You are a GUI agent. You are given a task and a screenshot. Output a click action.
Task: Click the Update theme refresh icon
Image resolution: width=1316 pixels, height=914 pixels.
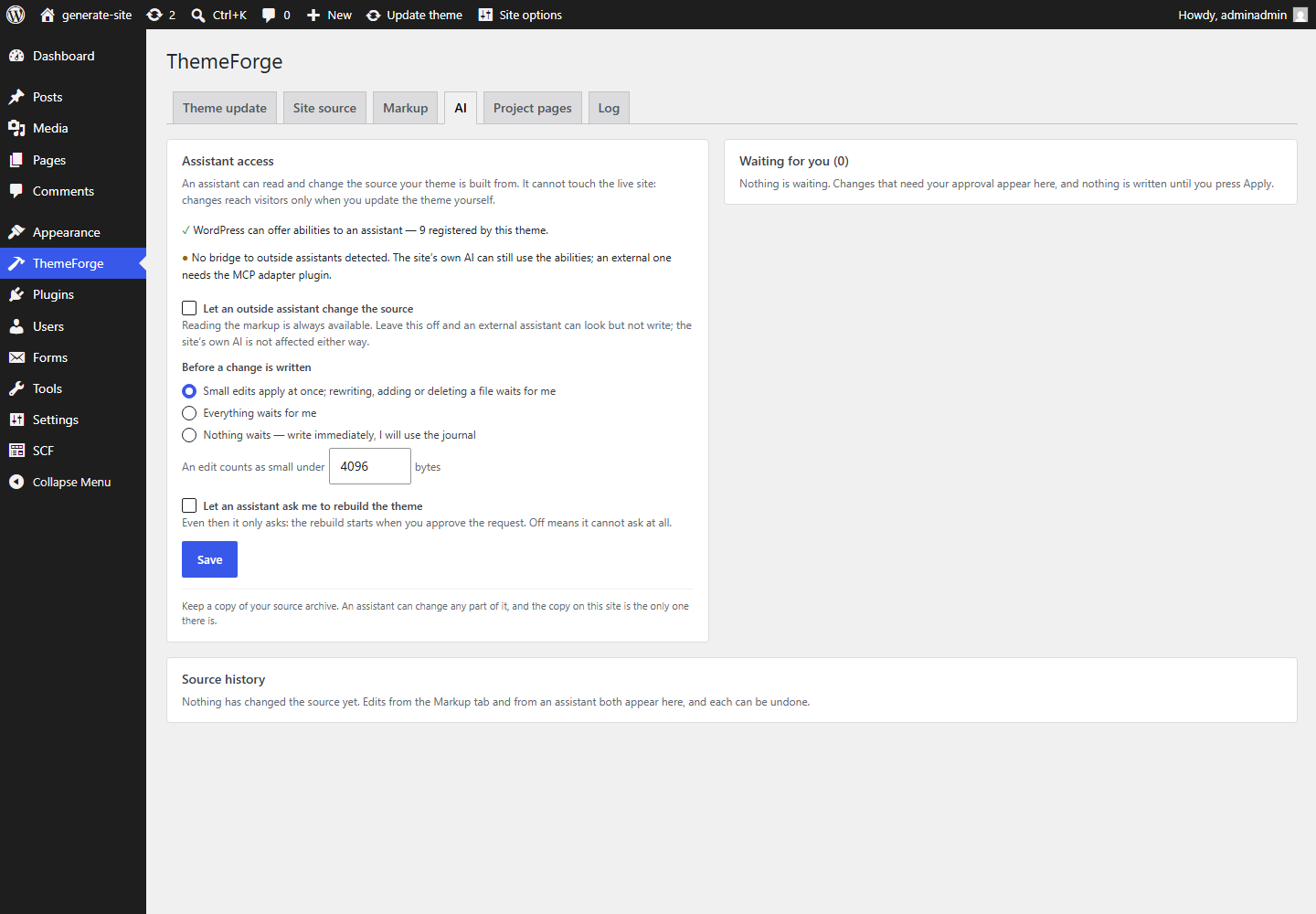[x=374, y=15]
